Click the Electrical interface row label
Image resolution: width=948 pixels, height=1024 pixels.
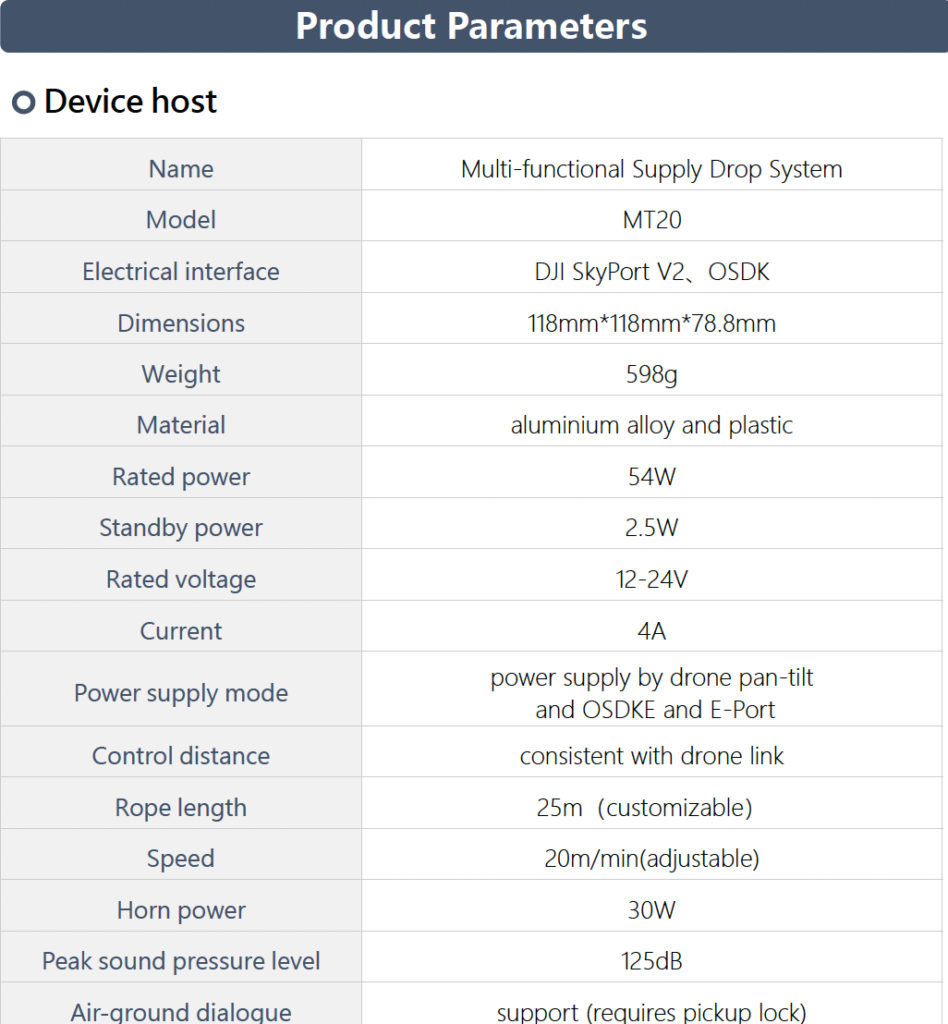point(181,272)
